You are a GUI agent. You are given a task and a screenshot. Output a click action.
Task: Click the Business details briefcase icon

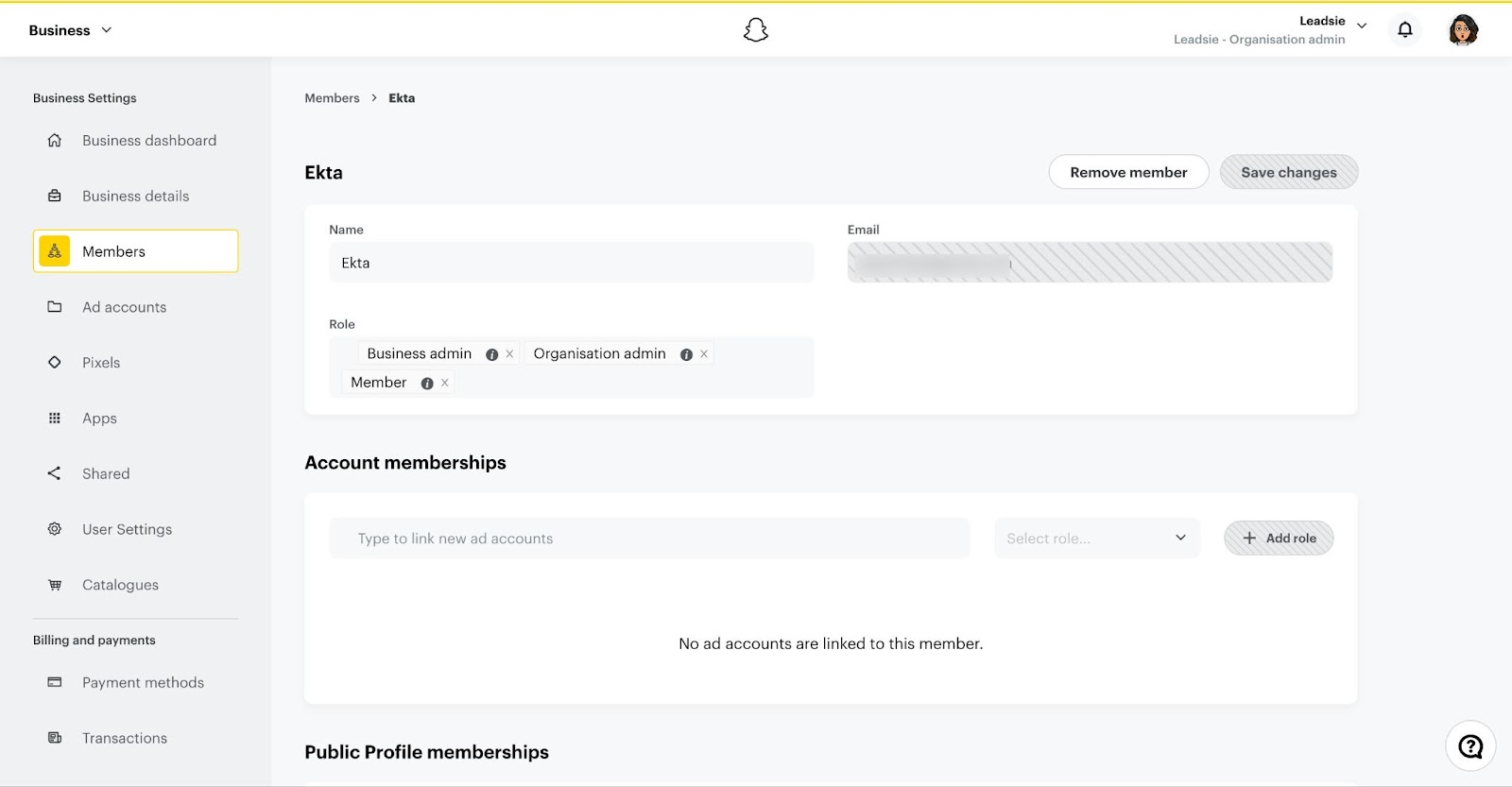55,196
